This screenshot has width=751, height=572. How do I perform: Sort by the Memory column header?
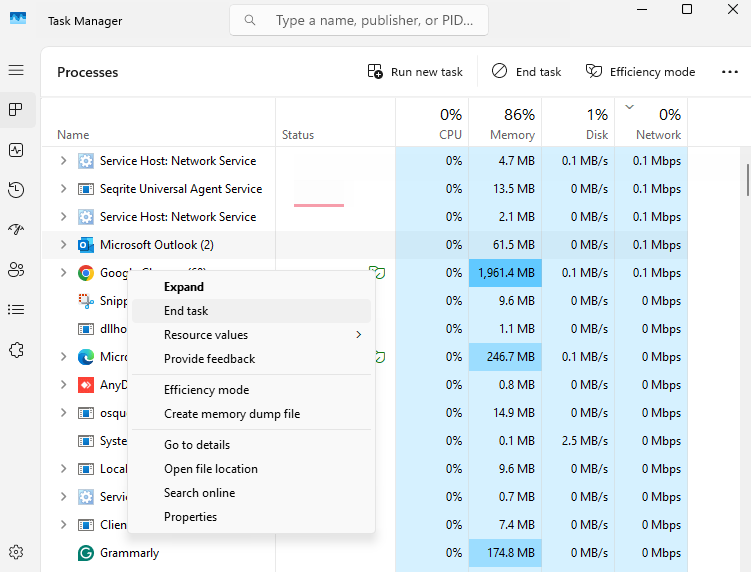click(x=505, y=123)
